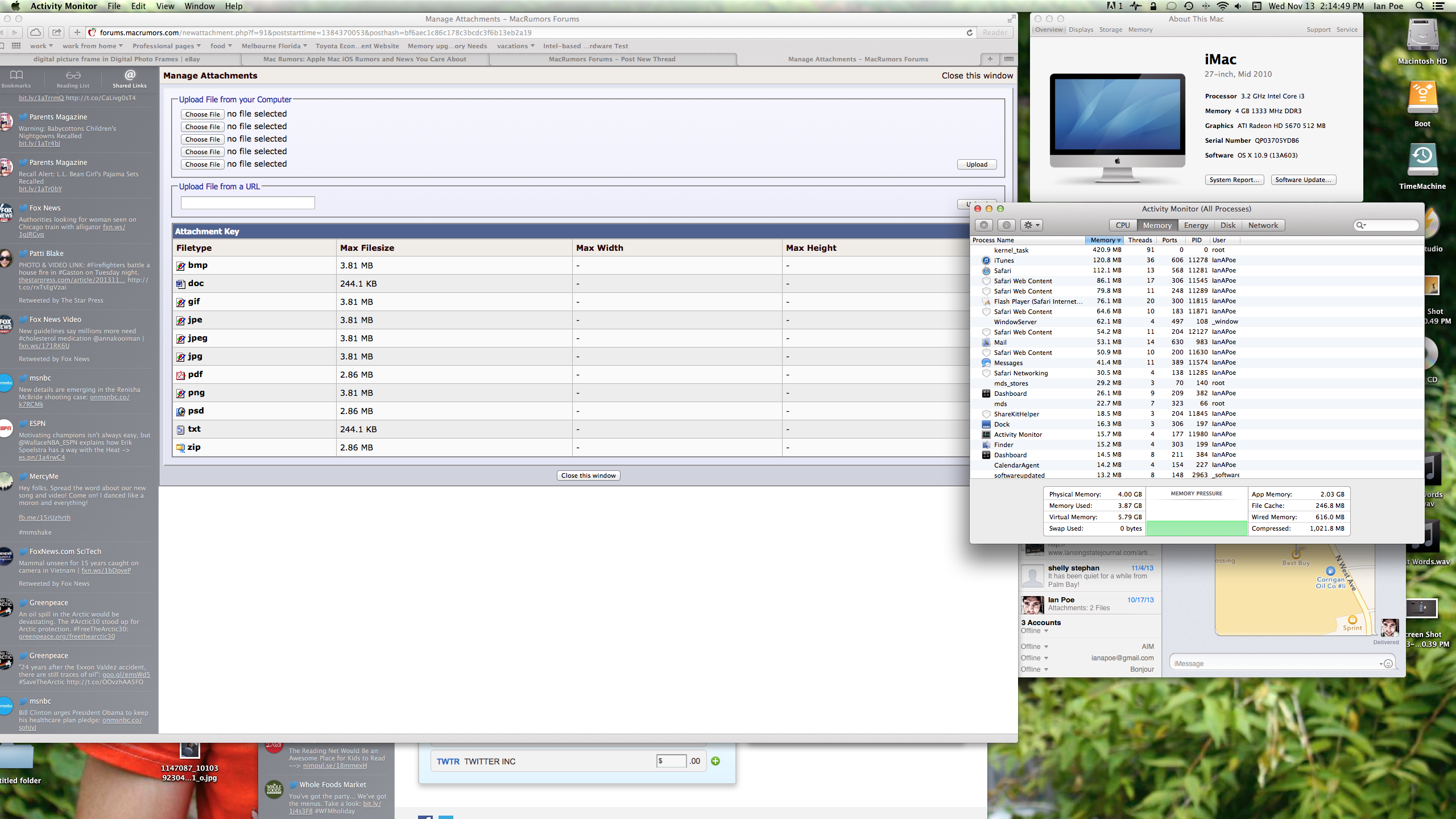Click the 'Close this window' link at top
This screenshot has width=1456, height=819.
click(x=977, y=76)
